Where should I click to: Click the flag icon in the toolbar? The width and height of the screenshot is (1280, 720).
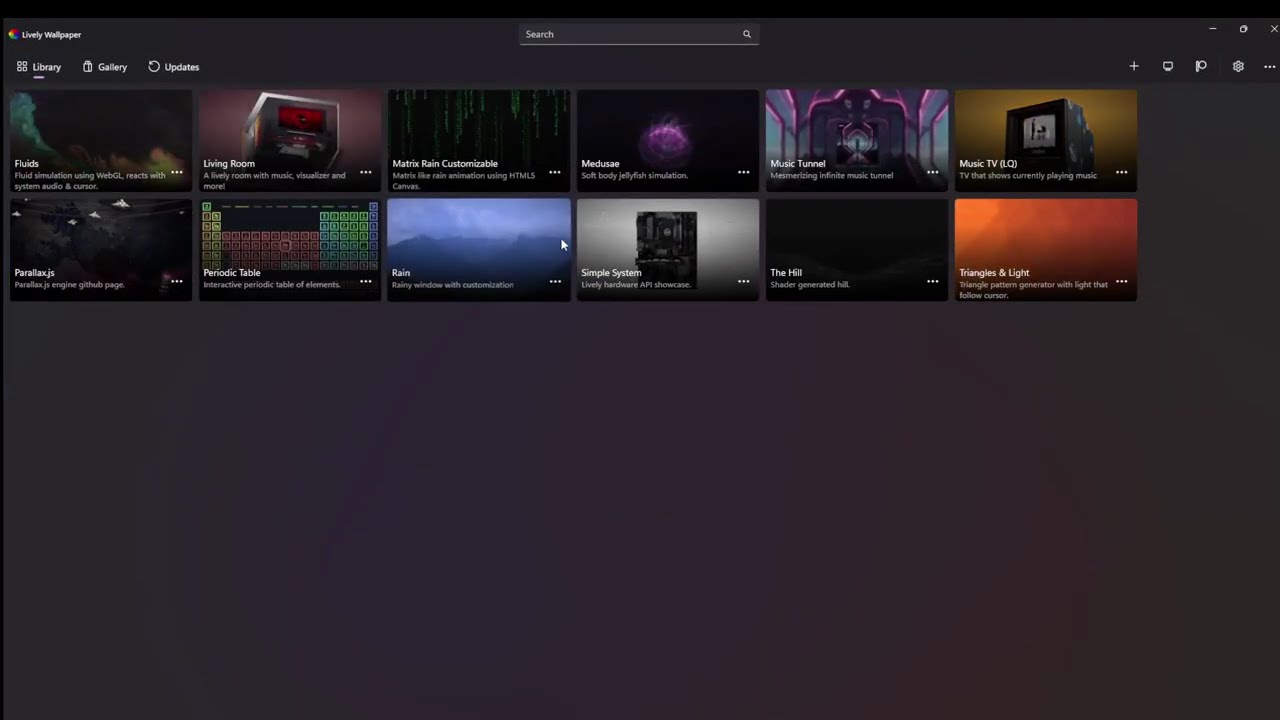[x=1201, y=66]
